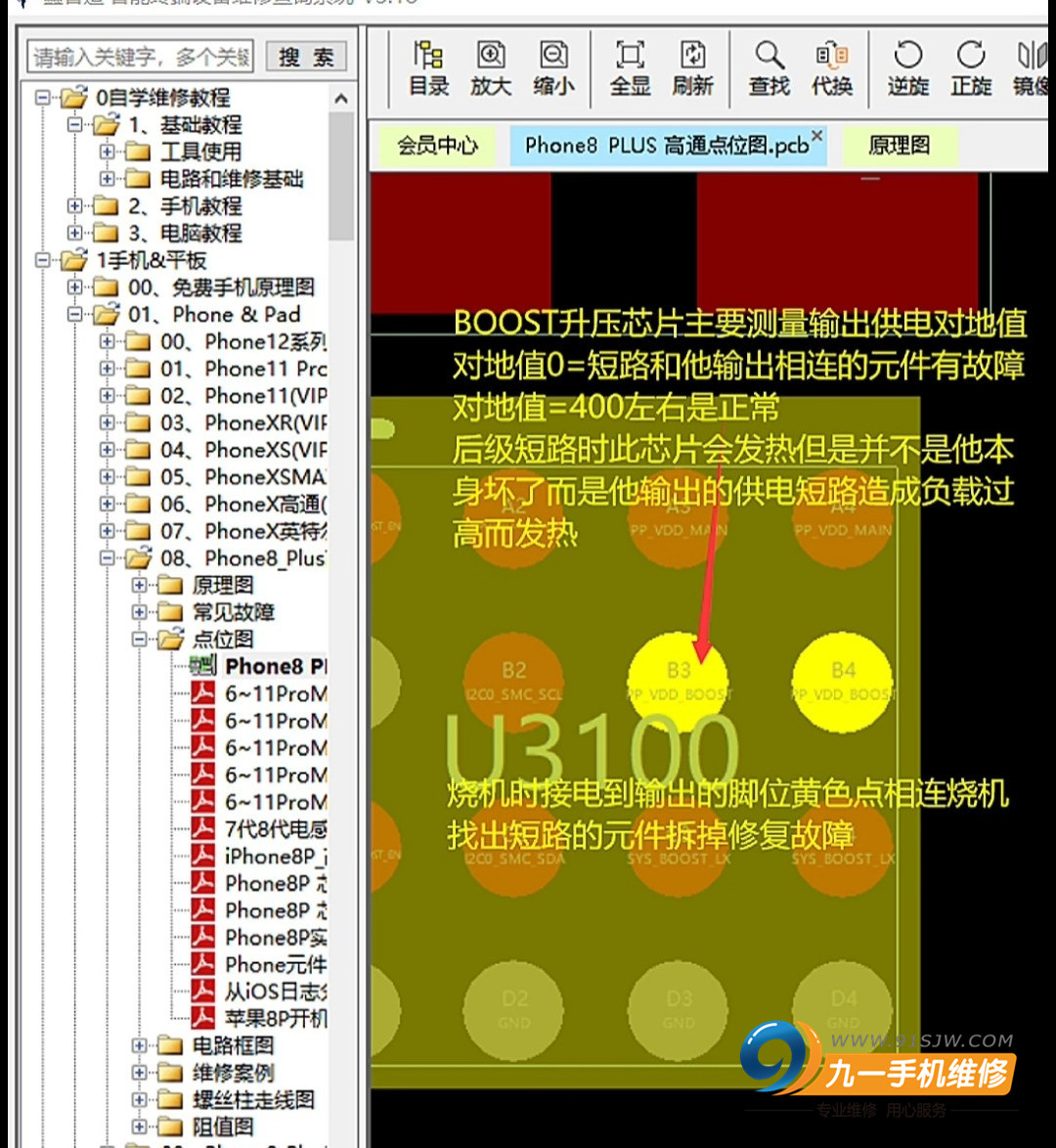Collapse the 1、基础教程 folder
1056x1148 pixels.
coord(74,124)
